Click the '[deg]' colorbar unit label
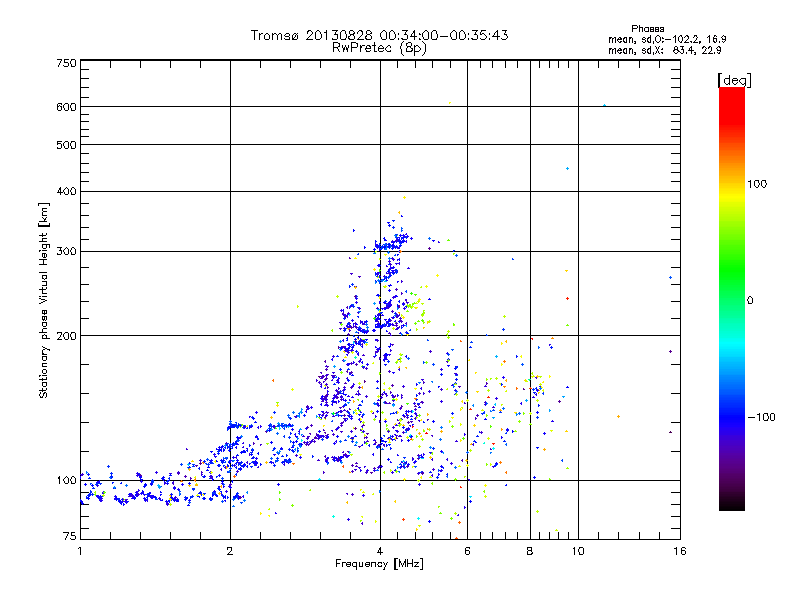This screenshot has height=600, width=800. coord(734,81)
